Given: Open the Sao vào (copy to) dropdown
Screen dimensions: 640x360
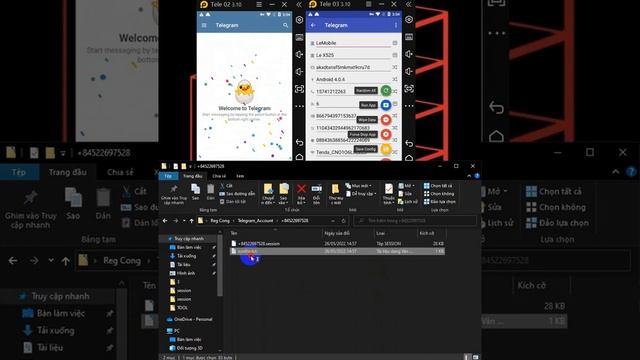Looking at the screenshot, I should 284,193.
